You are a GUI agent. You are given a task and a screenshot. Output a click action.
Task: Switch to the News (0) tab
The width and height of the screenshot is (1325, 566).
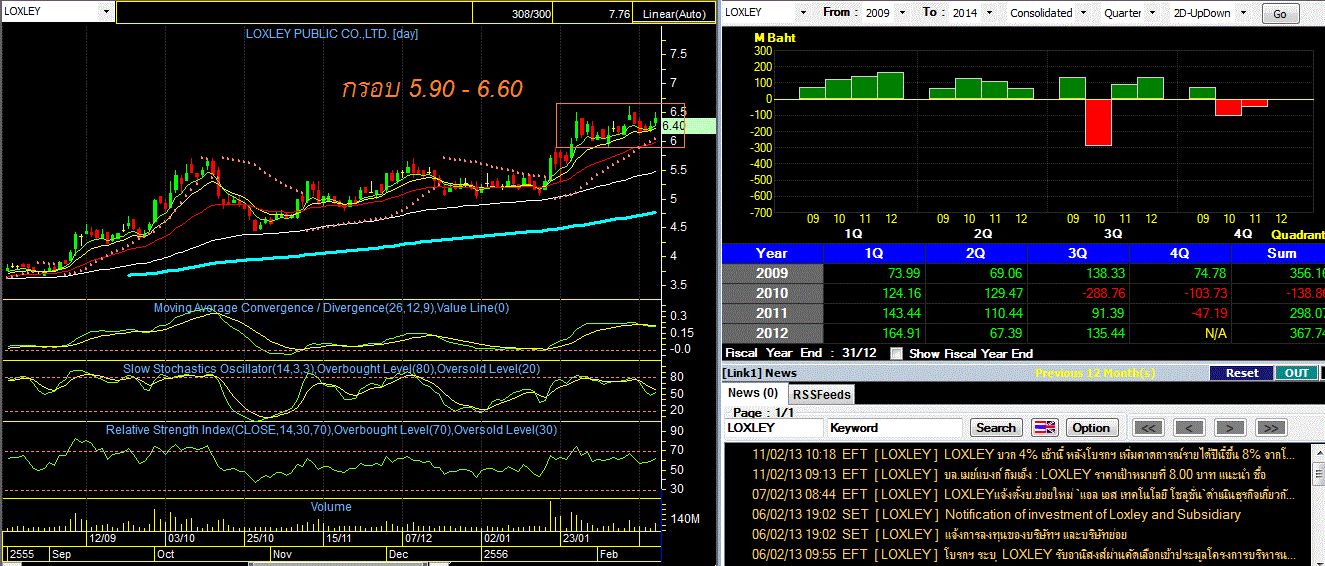click(x=753, y=393)
